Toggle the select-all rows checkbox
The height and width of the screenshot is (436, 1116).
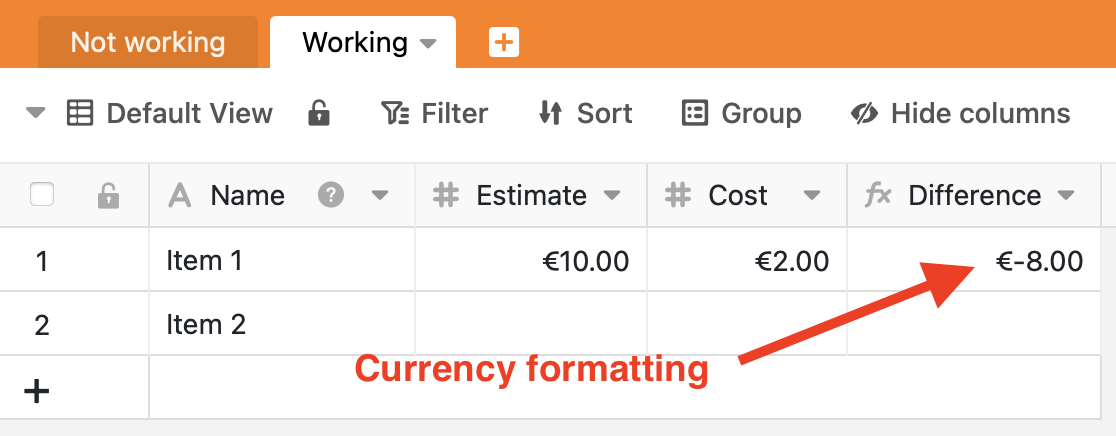coord(42,195)
